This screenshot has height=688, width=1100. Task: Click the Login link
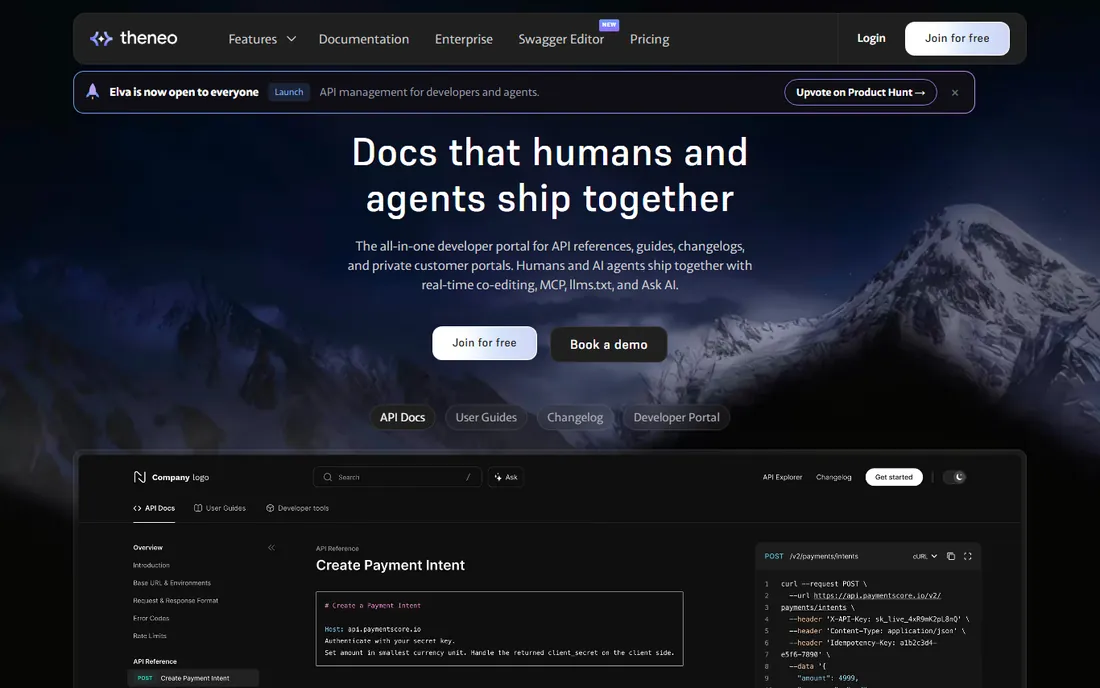point(871,39)
